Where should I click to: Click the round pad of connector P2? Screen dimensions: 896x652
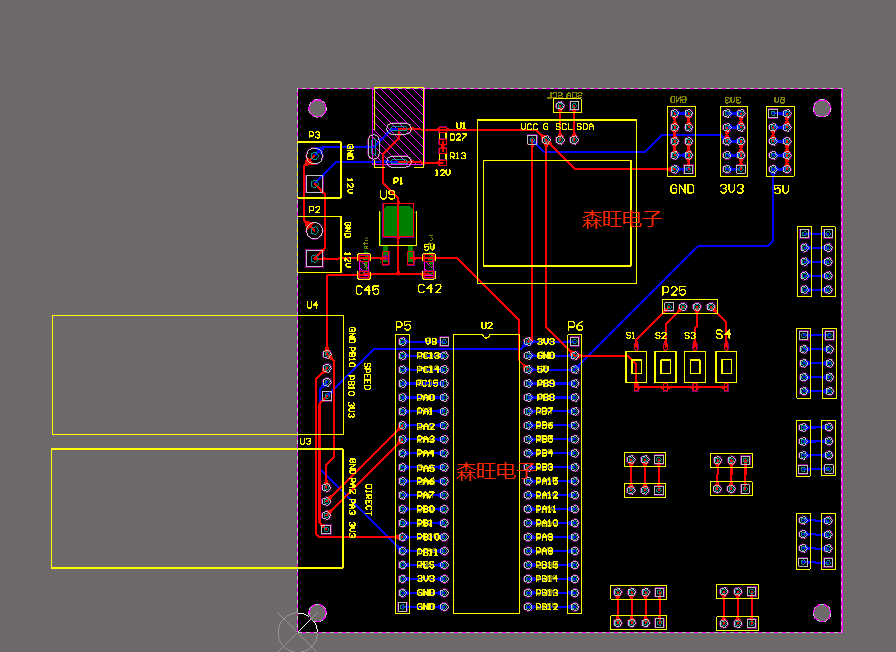coord(314,231)
